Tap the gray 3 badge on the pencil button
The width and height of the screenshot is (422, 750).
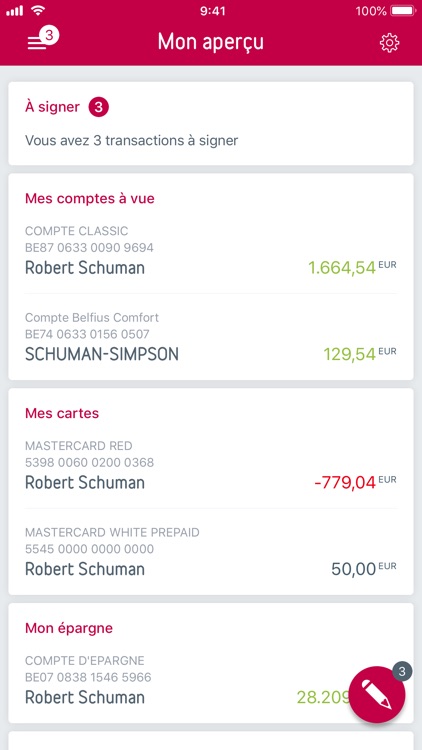402,670
